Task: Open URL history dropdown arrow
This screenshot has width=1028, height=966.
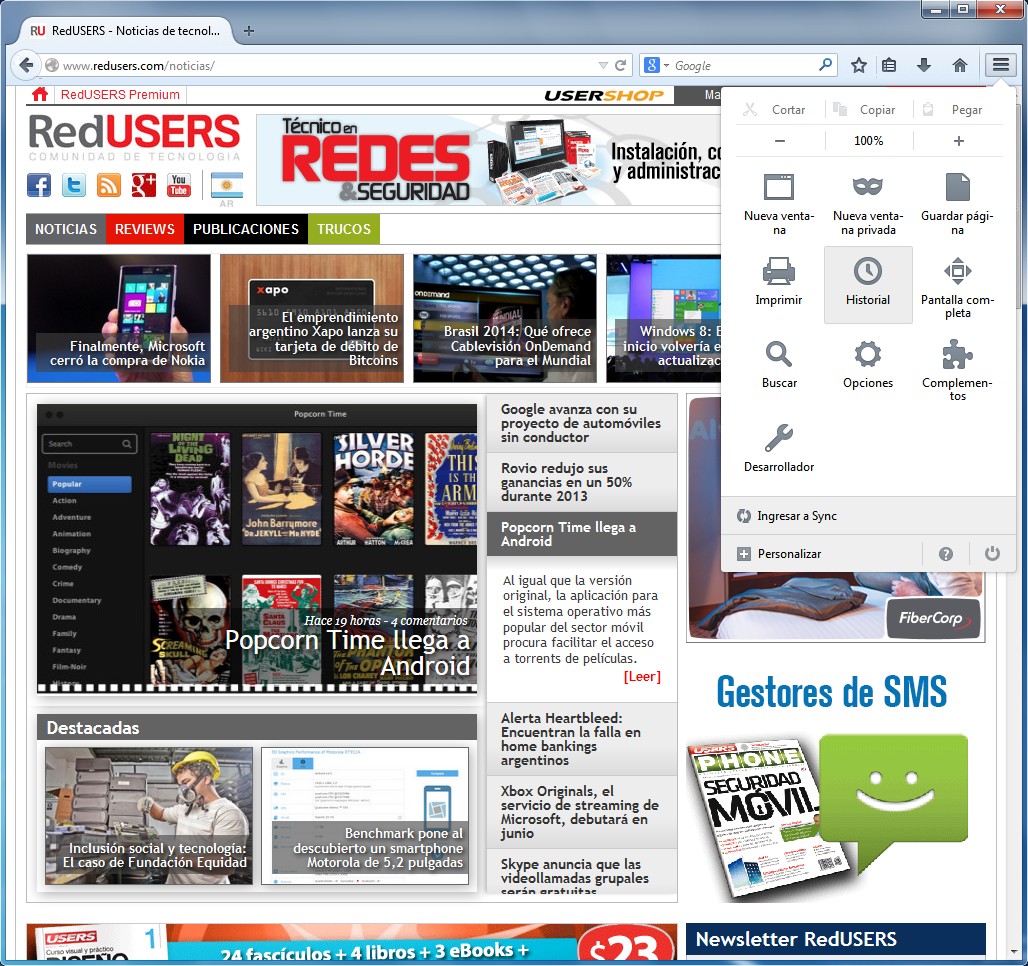Action: pyautogui.click(x=603, y=66)
